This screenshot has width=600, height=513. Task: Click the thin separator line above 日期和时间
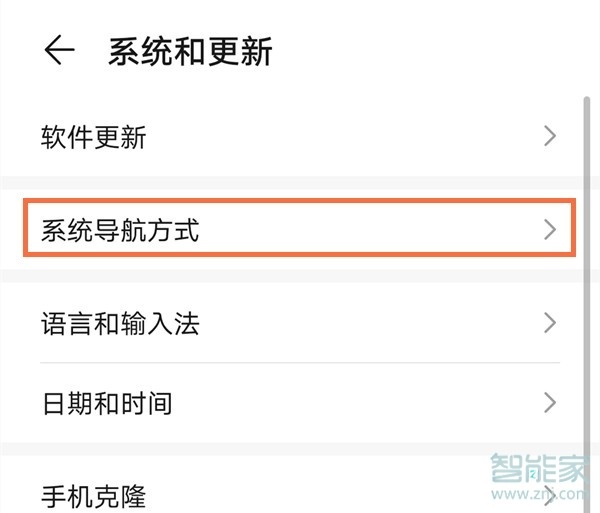click(300, 363)
